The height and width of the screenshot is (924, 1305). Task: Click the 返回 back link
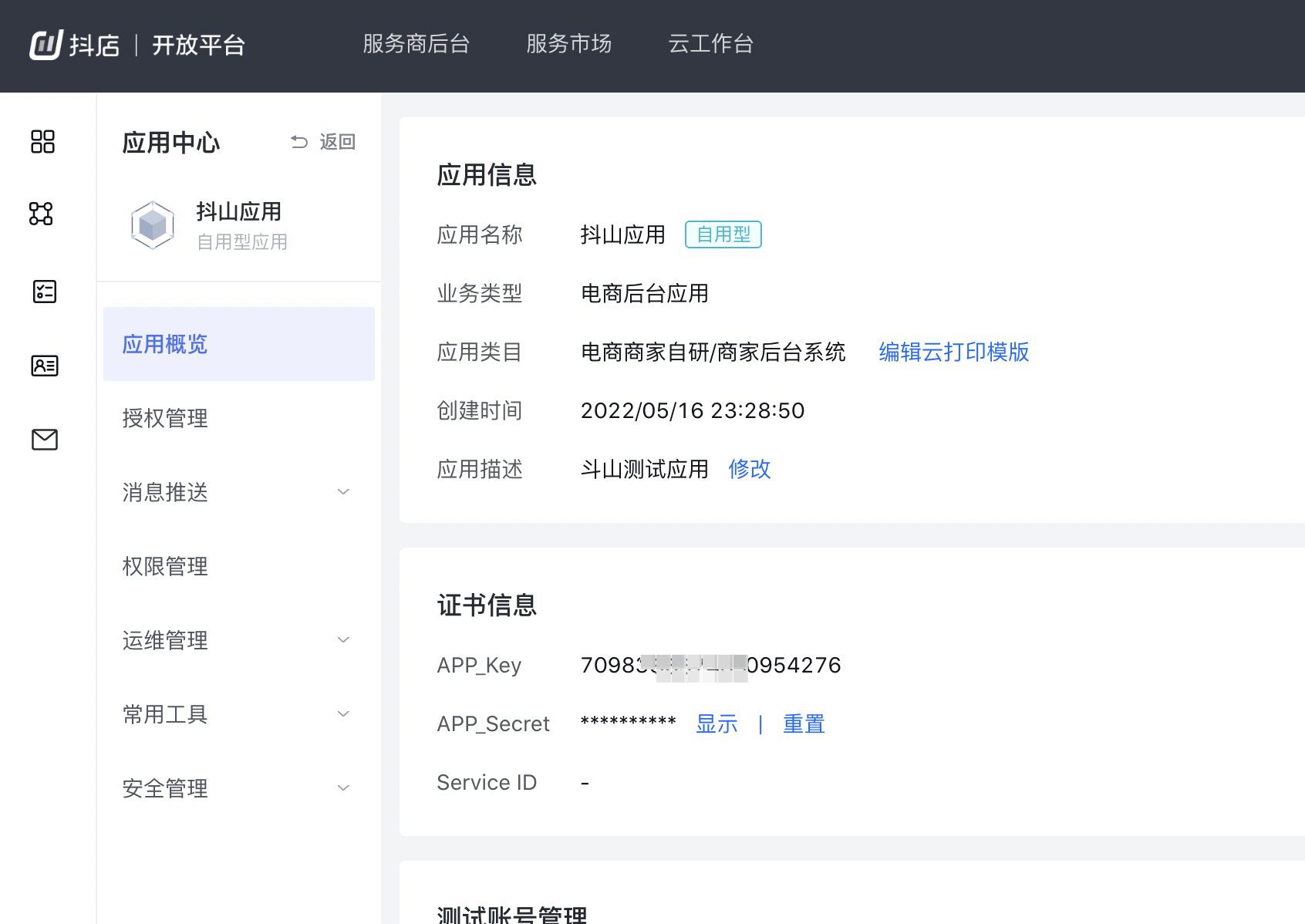(x=338, y=142)
